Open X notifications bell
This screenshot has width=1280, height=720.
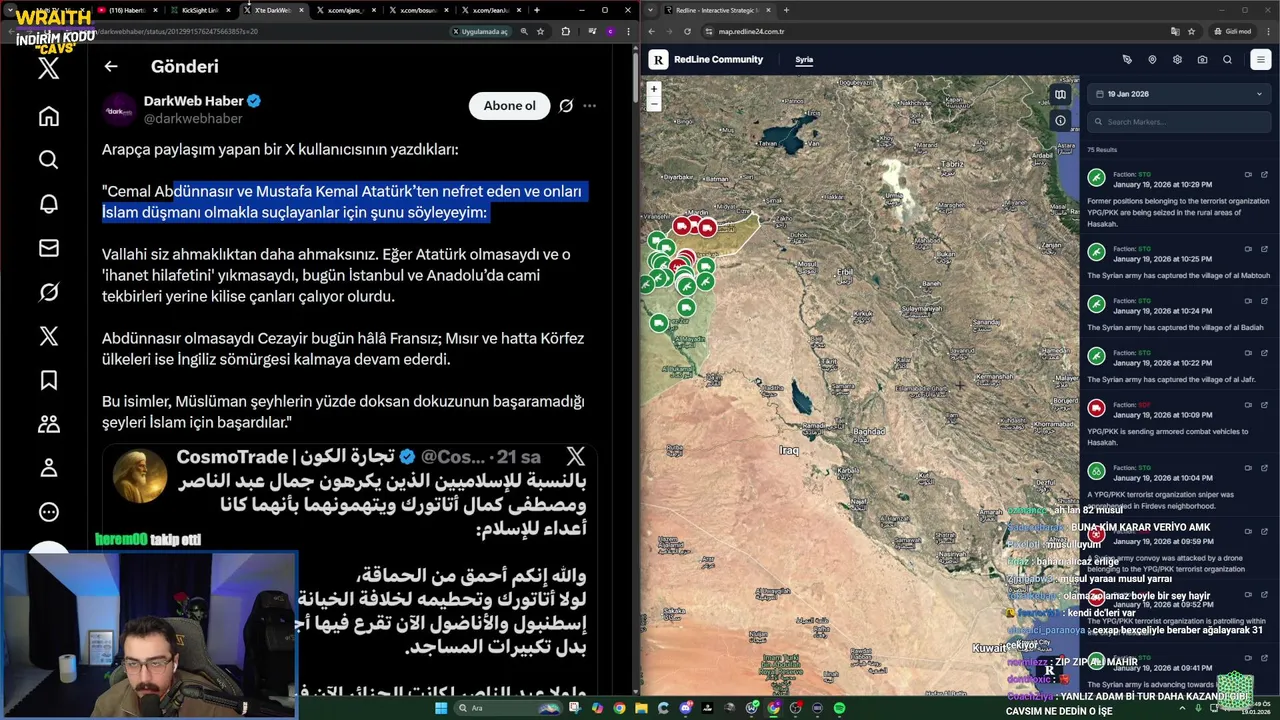(49, 204)
